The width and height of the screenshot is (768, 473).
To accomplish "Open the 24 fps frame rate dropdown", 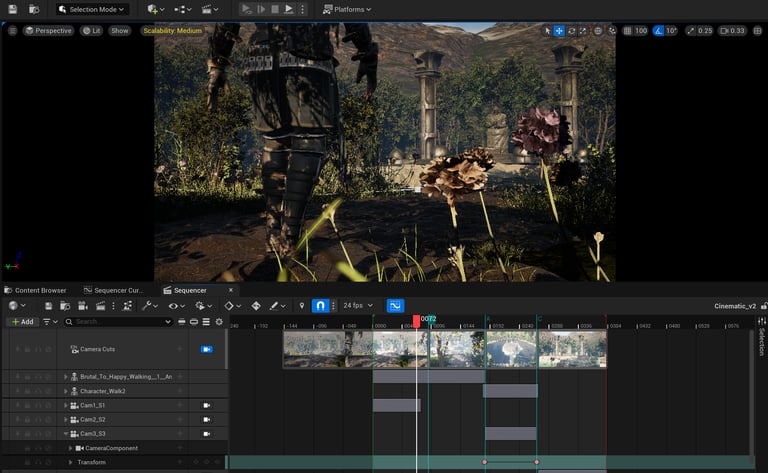I will [x=357, y=305].
